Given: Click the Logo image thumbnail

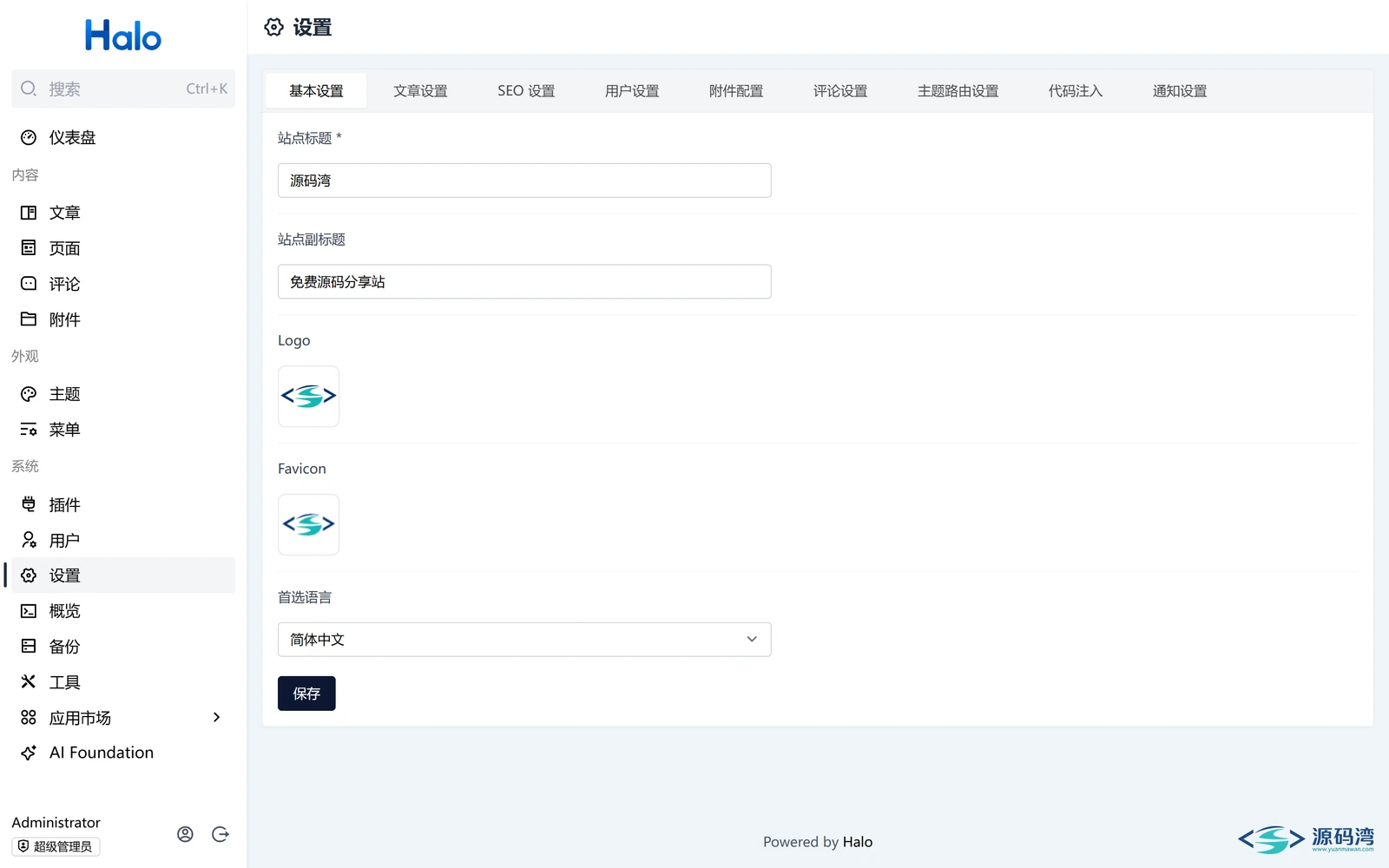Looking at the screenshot, I should [308, 397].
